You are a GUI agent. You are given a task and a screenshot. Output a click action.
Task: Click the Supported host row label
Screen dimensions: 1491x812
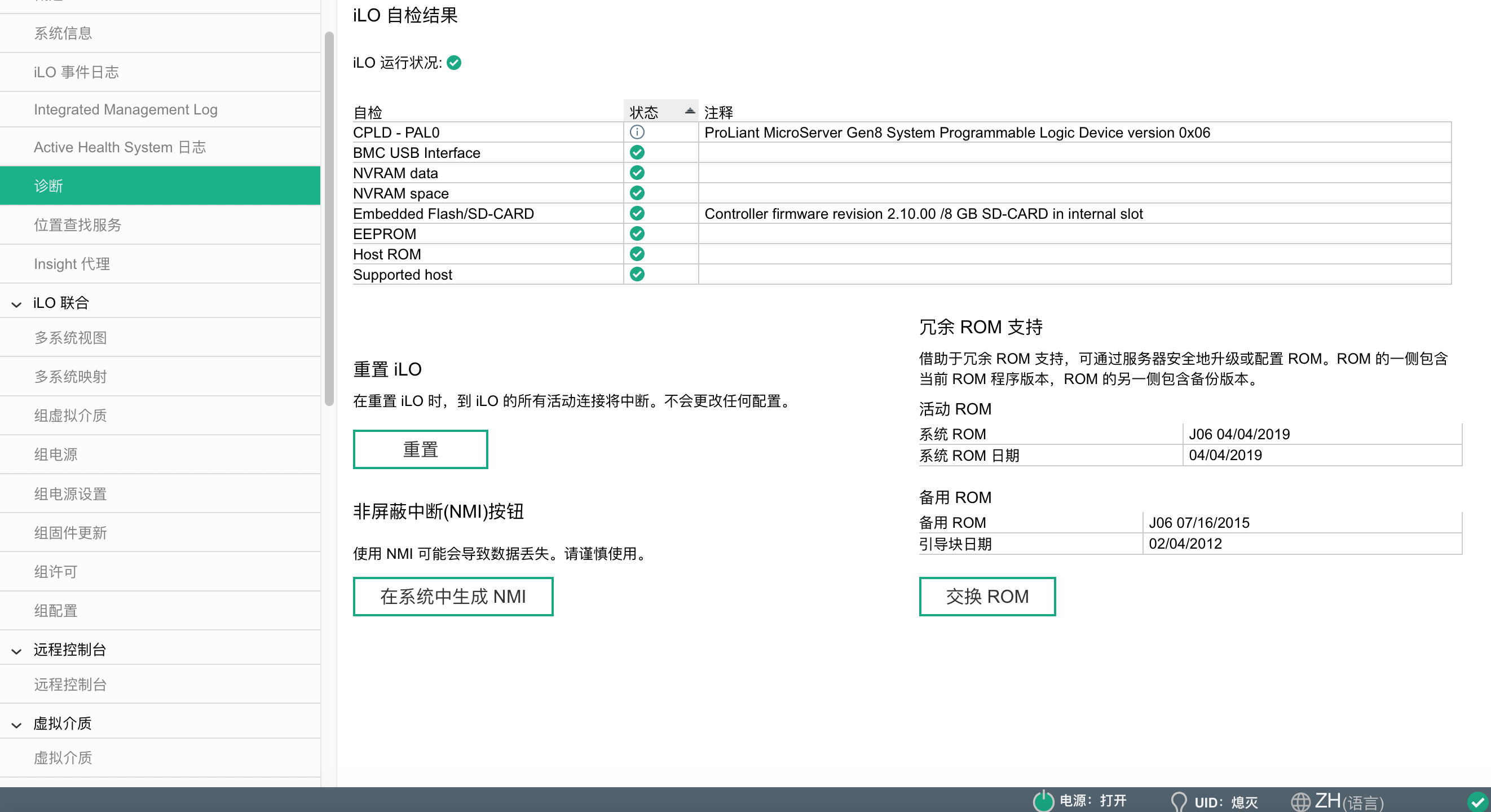pos(403,275)
